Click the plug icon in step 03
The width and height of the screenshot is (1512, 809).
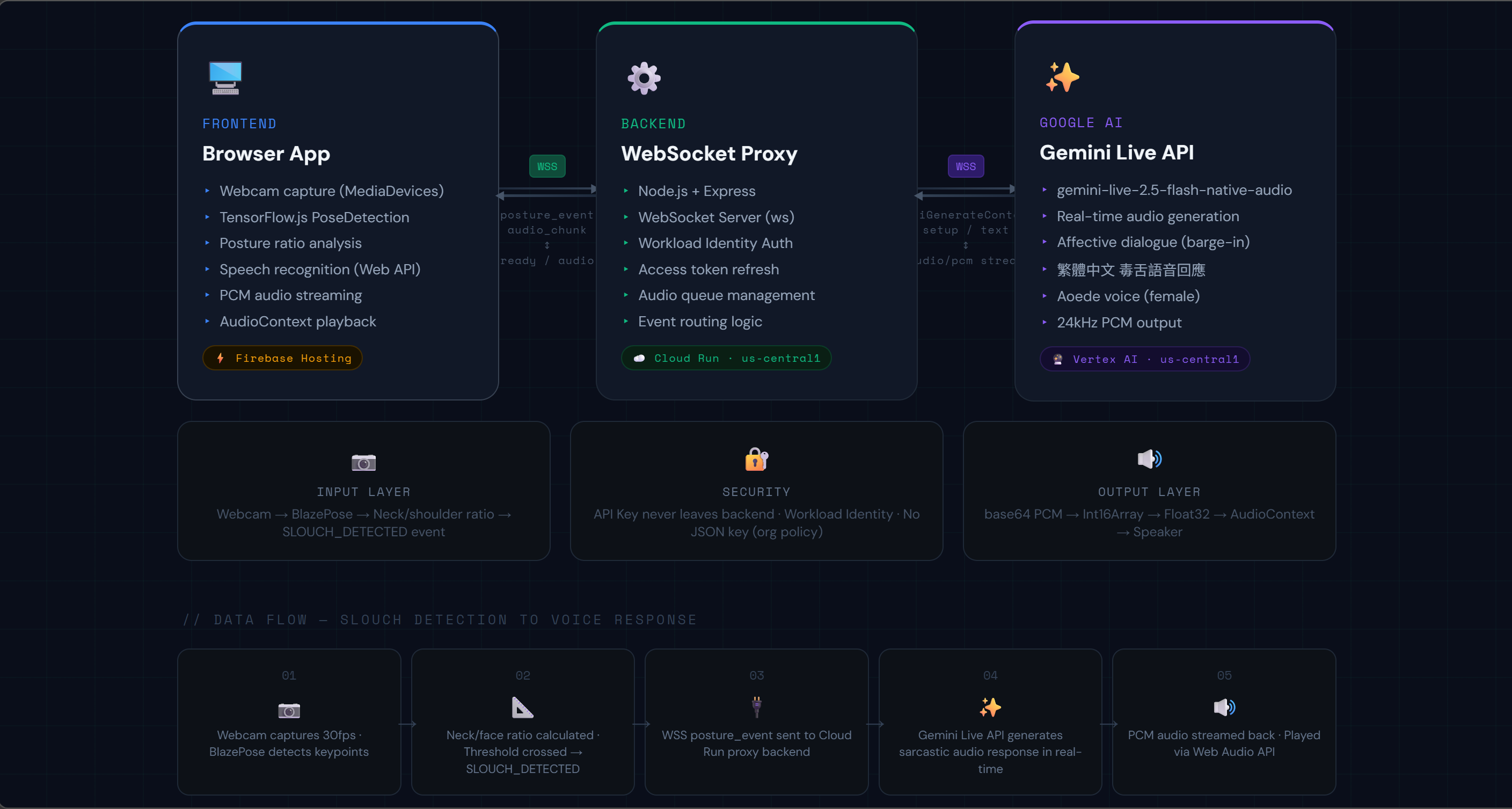pyautogui.click(x=757, y=708)
